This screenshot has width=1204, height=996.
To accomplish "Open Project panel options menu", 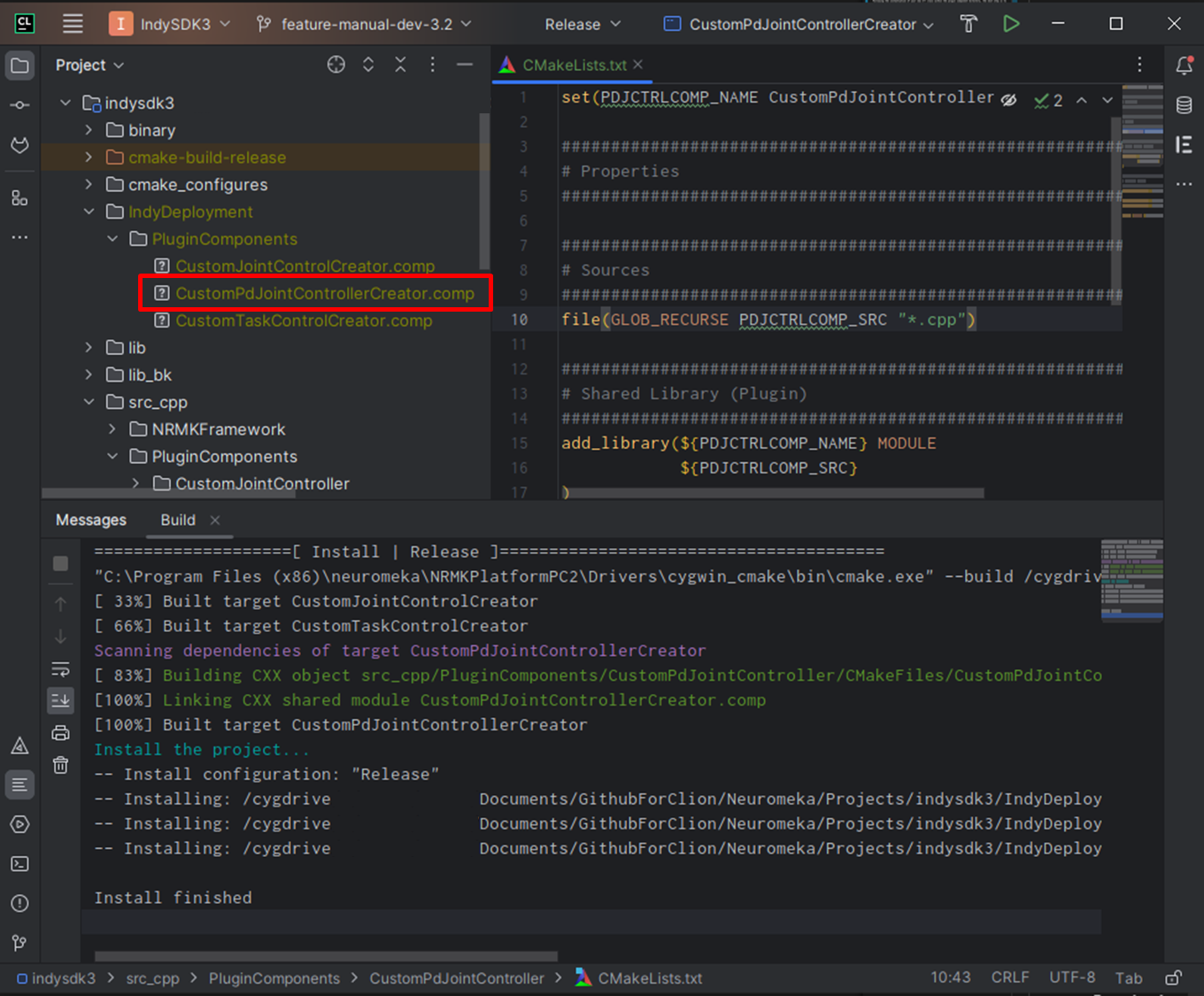I will pyautogui.click(x=432, y=65).
